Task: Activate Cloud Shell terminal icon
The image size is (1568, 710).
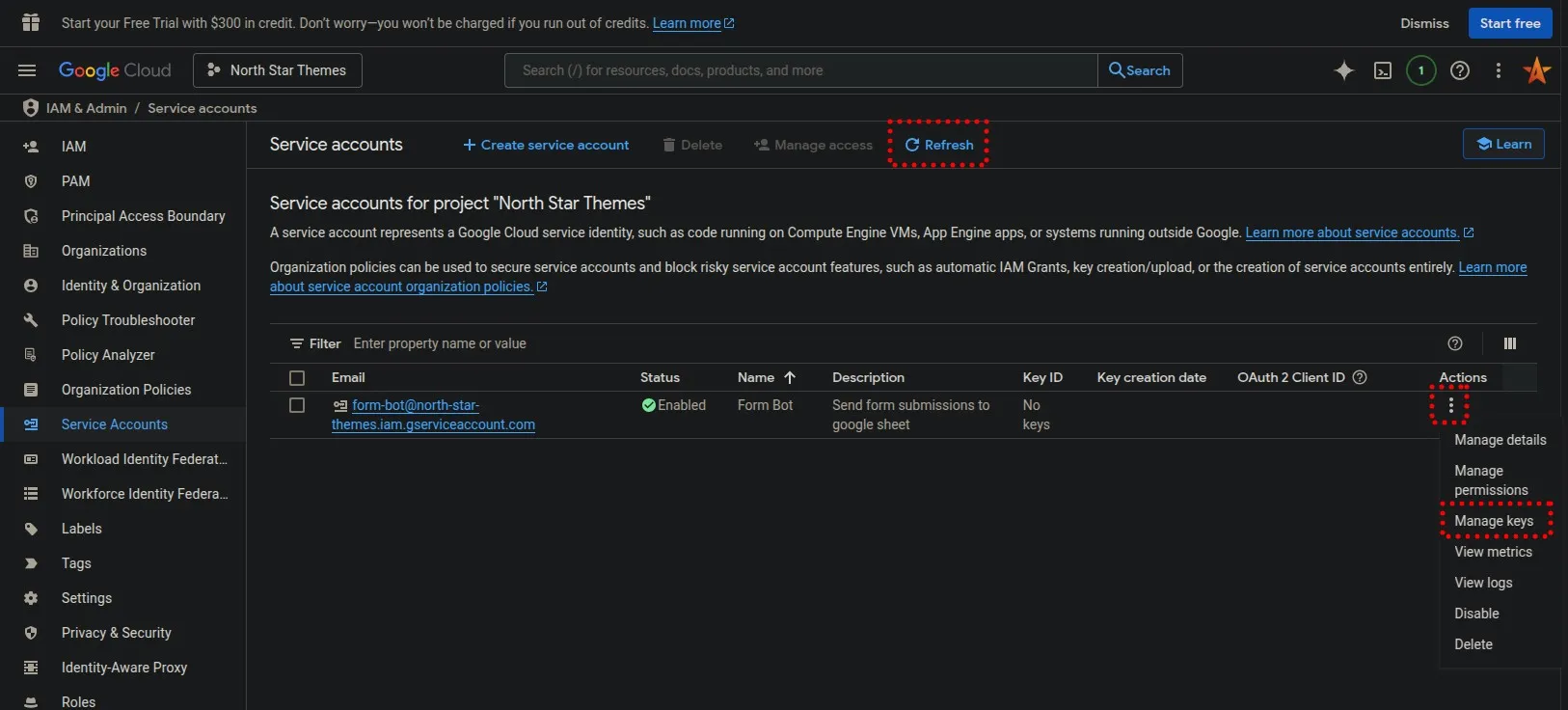Action: click(1383, 70)
